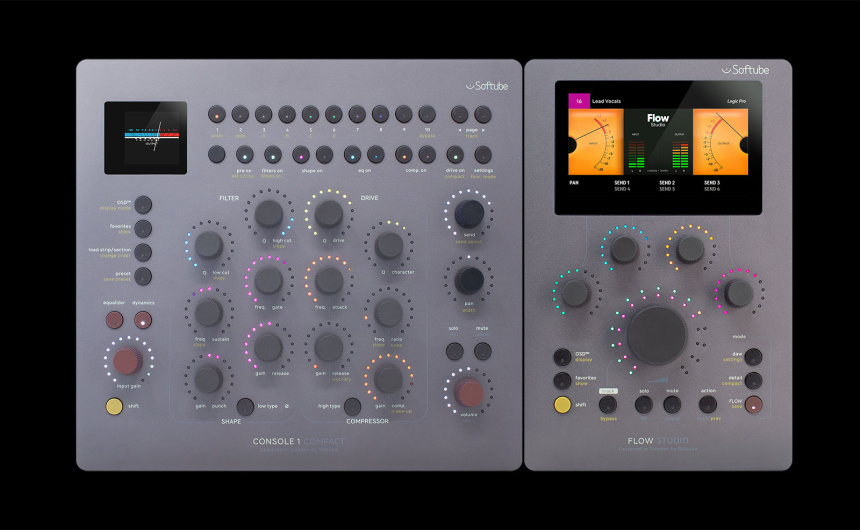Click the gain release wet/dry knob
860x530 pixels.
329,347
